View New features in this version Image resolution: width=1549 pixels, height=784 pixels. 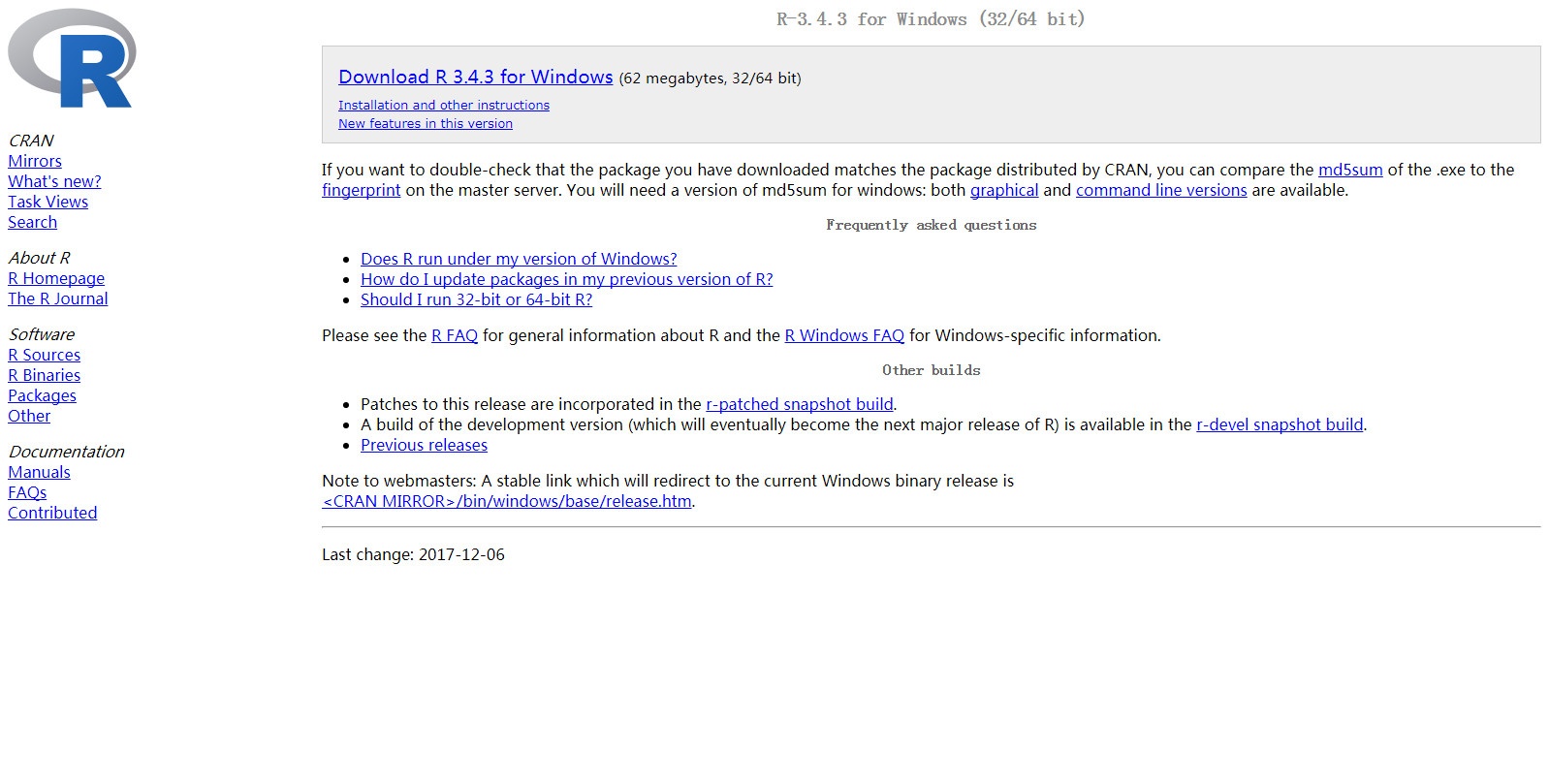[x=426, y=123]
